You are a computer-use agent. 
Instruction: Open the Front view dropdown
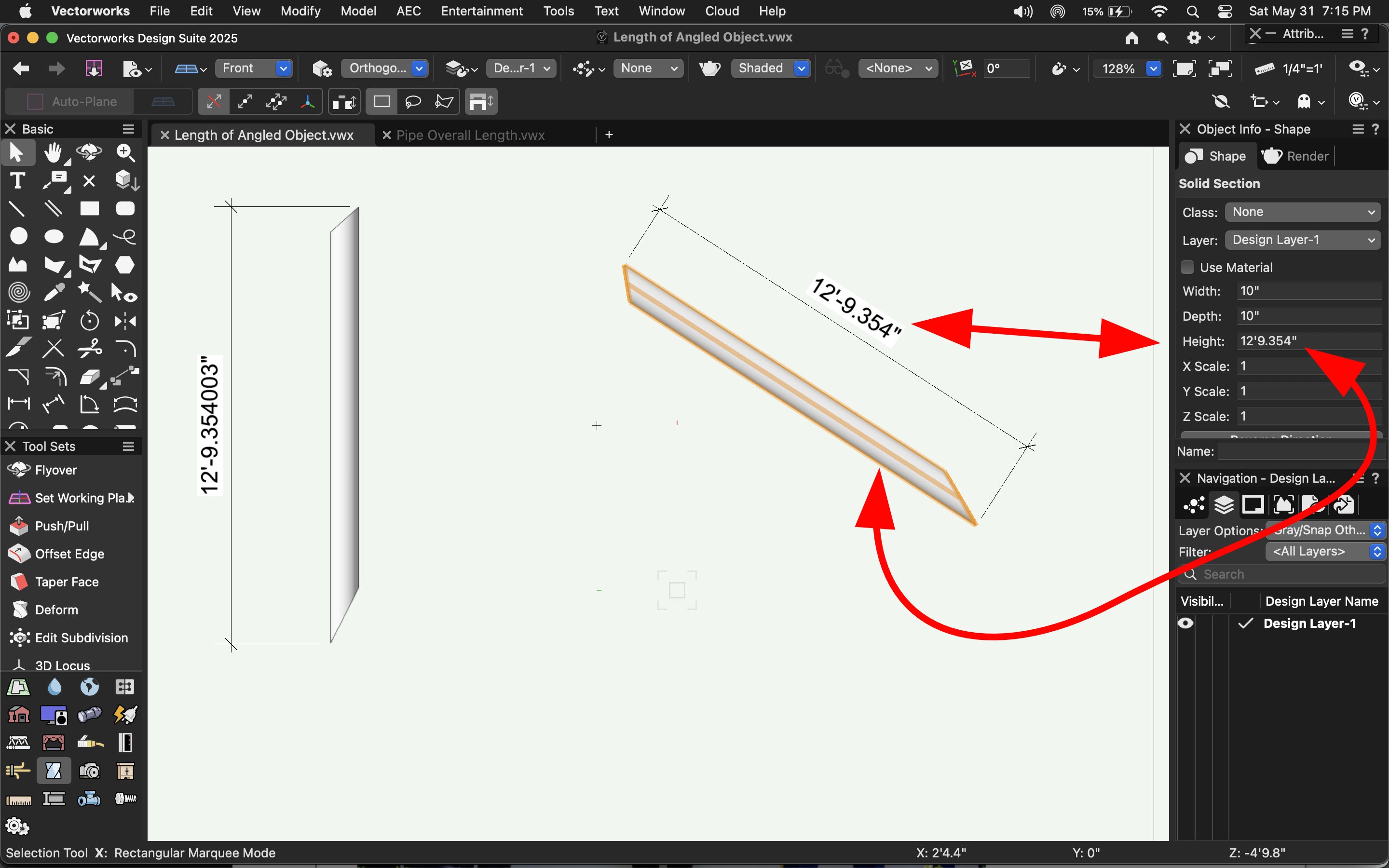[253, 69]
